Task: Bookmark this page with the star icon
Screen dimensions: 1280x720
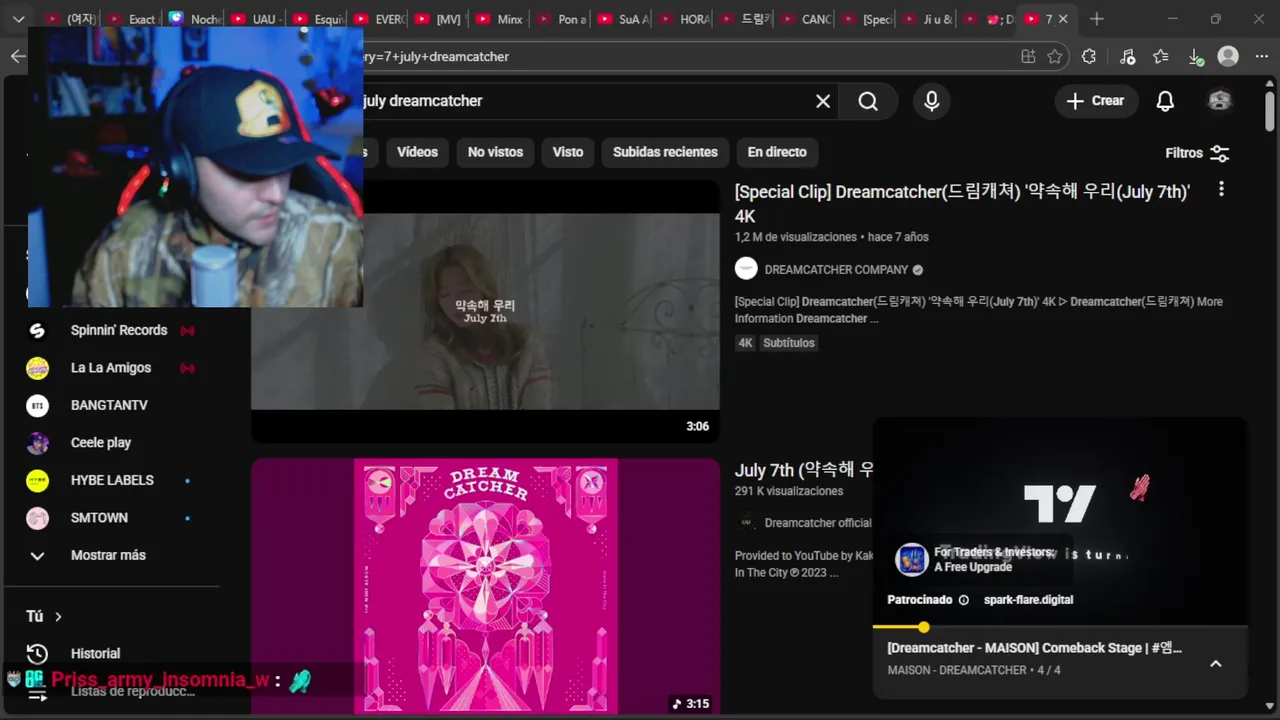Action: tap(1055, 57)
